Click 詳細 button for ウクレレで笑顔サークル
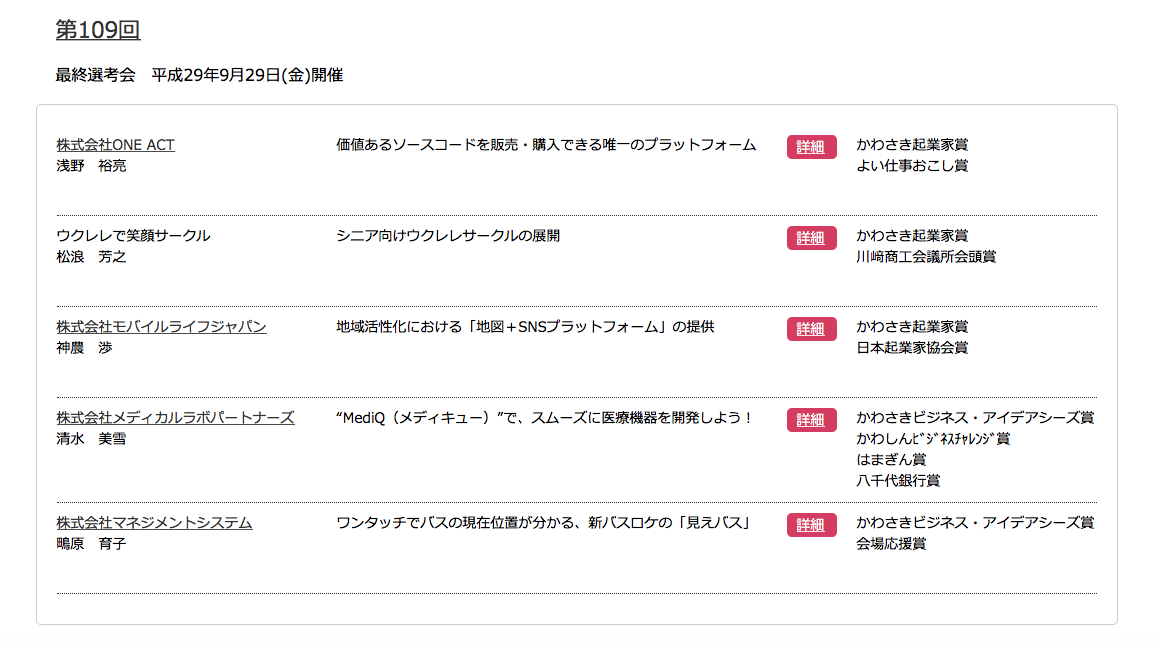The image size is (1158, 647). (x=811, y=238)
